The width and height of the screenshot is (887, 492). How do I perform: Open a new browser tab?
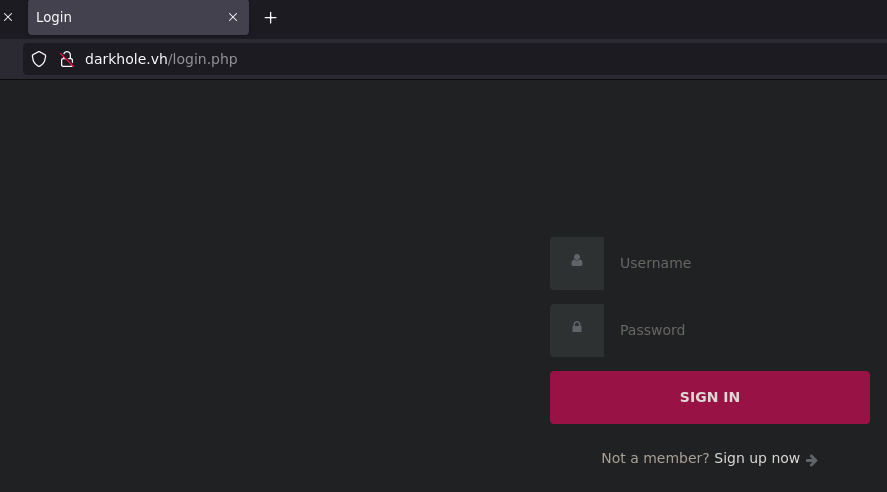tap(270, 17)
